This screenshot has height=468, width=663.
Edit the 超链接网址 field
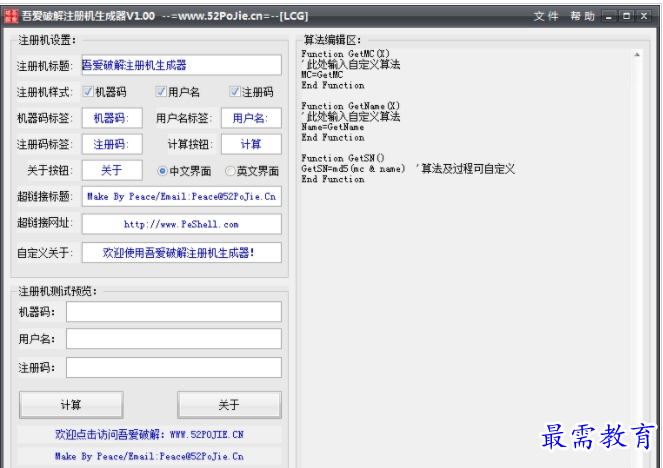click(182, 224)
